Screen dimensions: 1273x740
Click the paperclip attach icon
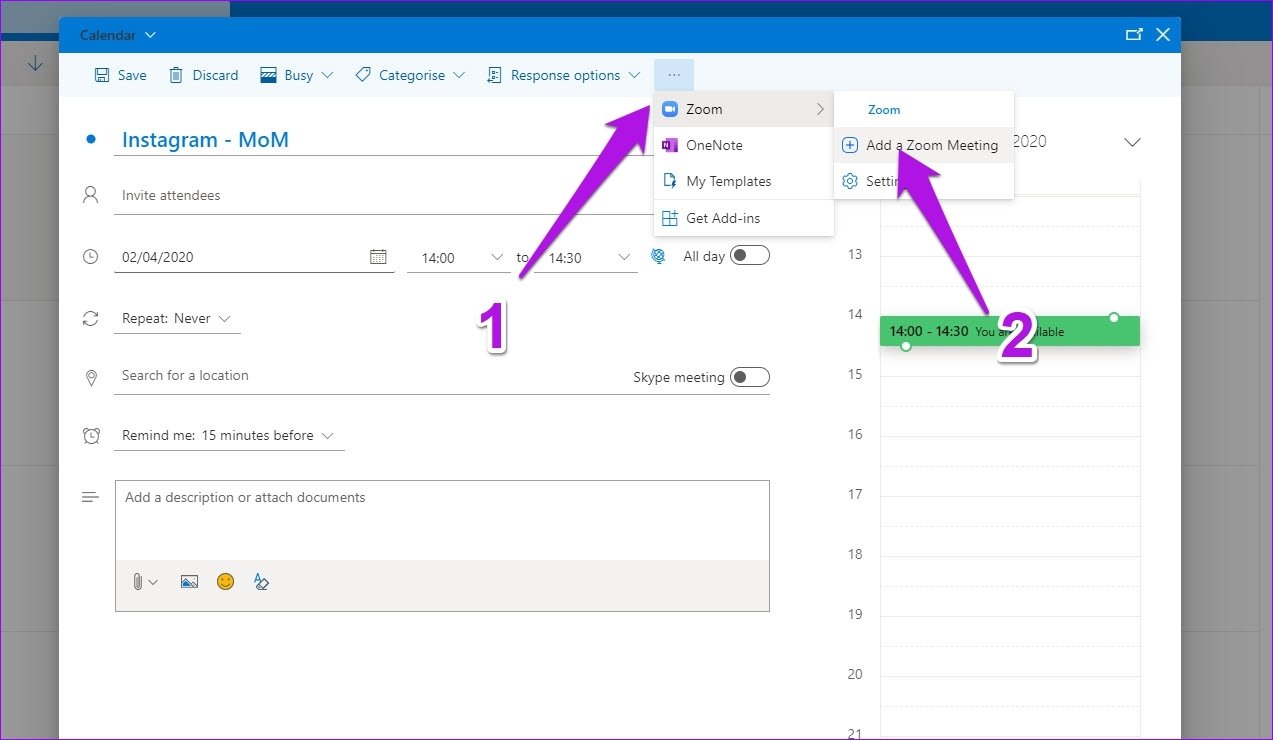[137, 581]
